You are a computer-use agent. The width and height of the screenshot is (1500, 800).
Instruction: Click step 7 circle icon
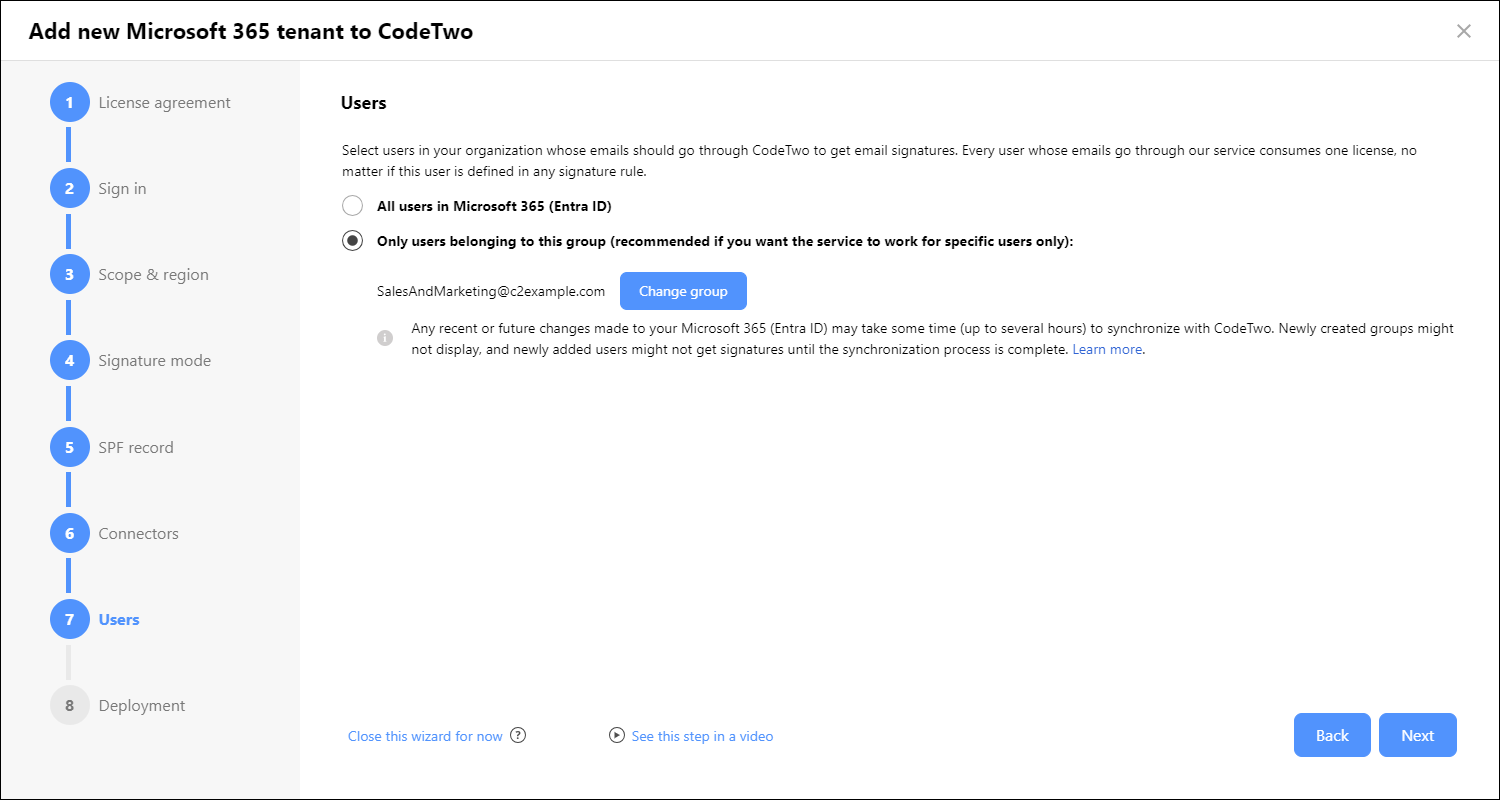coord(69,620)
